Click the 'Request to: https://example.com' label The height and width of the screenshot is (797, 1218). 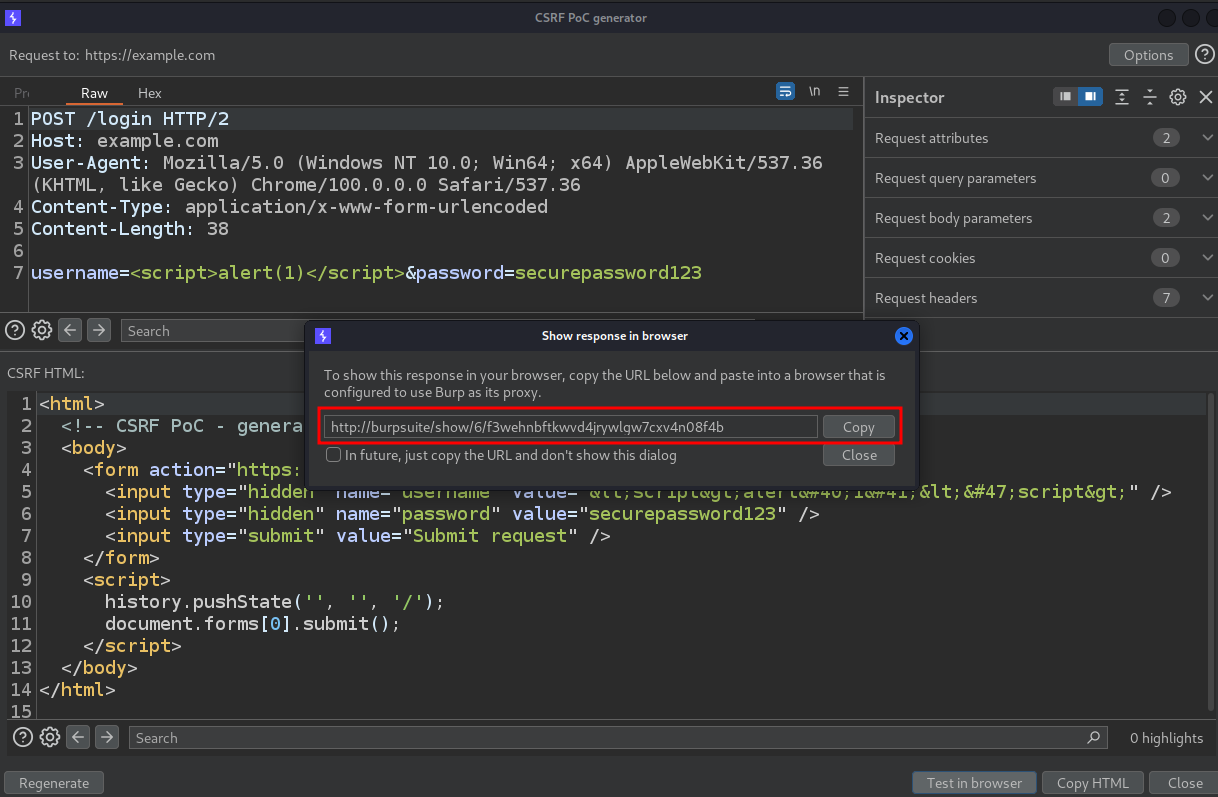[112, 55]
